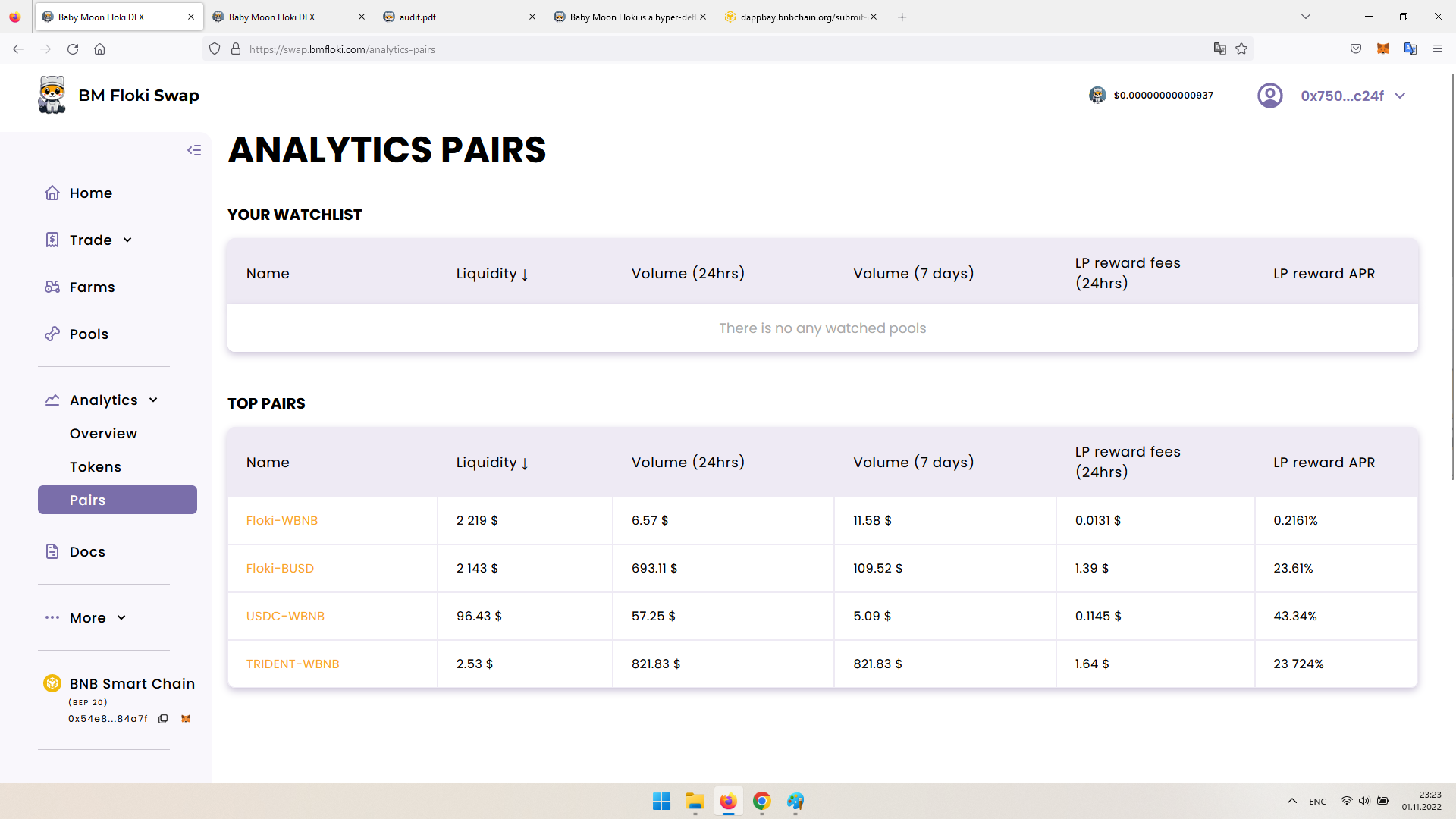The height and width of the screenshot is (819, 1456).
Task: Click Firefox icon in taskbar
Action: [x=729, y=801]
